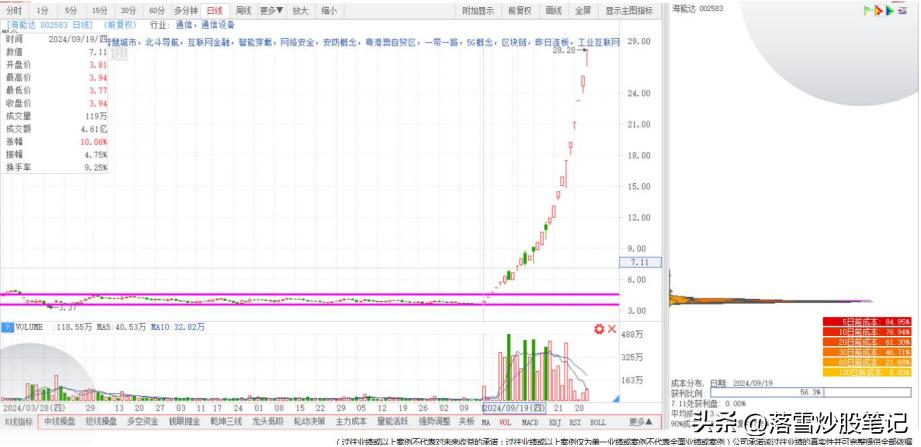
Task: Click the (前复权) label next to the stock title
Action: (x=120, y=25)
